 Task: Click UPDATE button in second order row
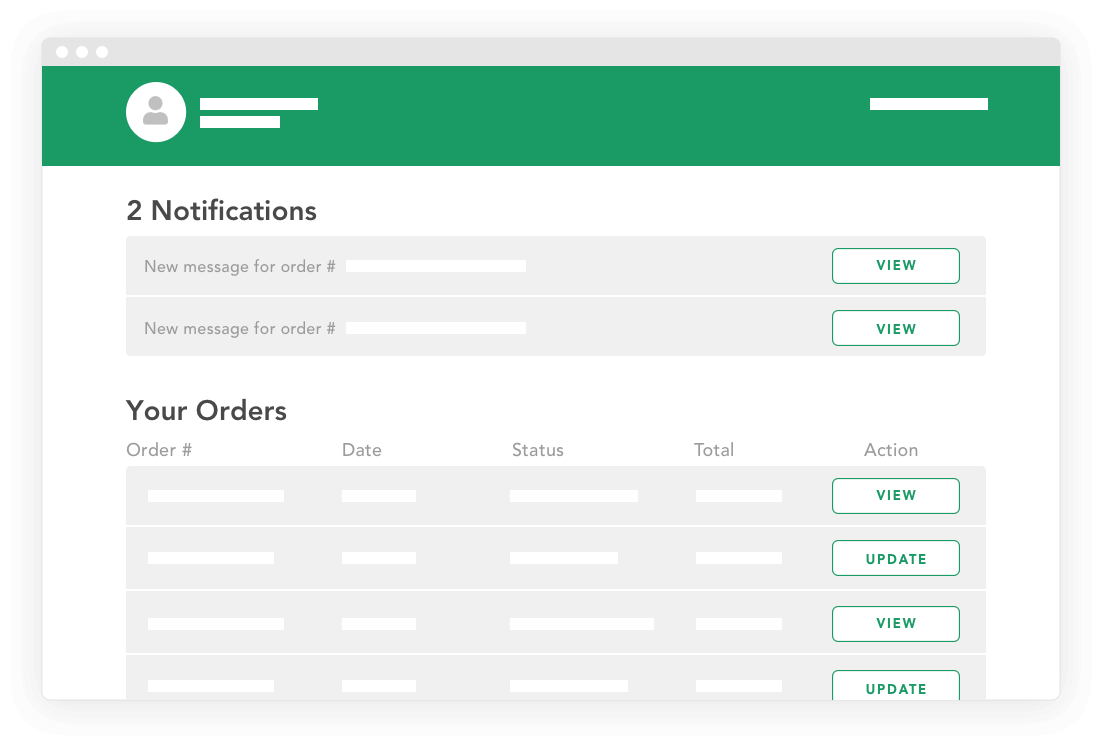(x=895, y=558)
